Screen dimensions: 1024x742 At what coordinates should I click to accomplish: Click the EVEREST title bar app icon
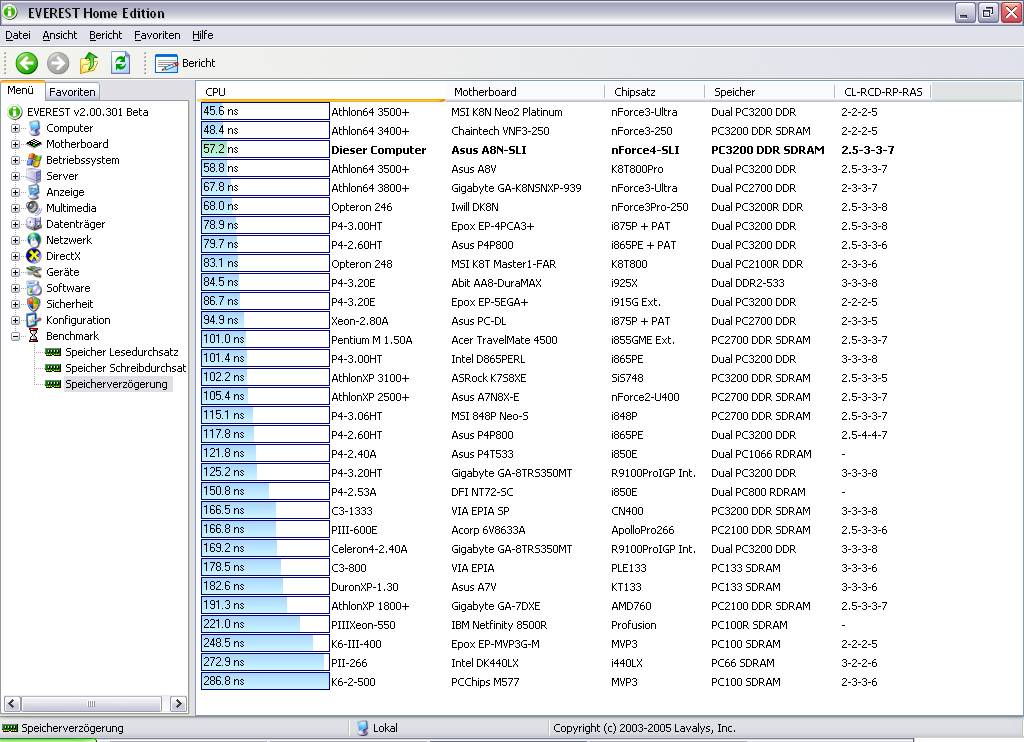tap(10, 12)
